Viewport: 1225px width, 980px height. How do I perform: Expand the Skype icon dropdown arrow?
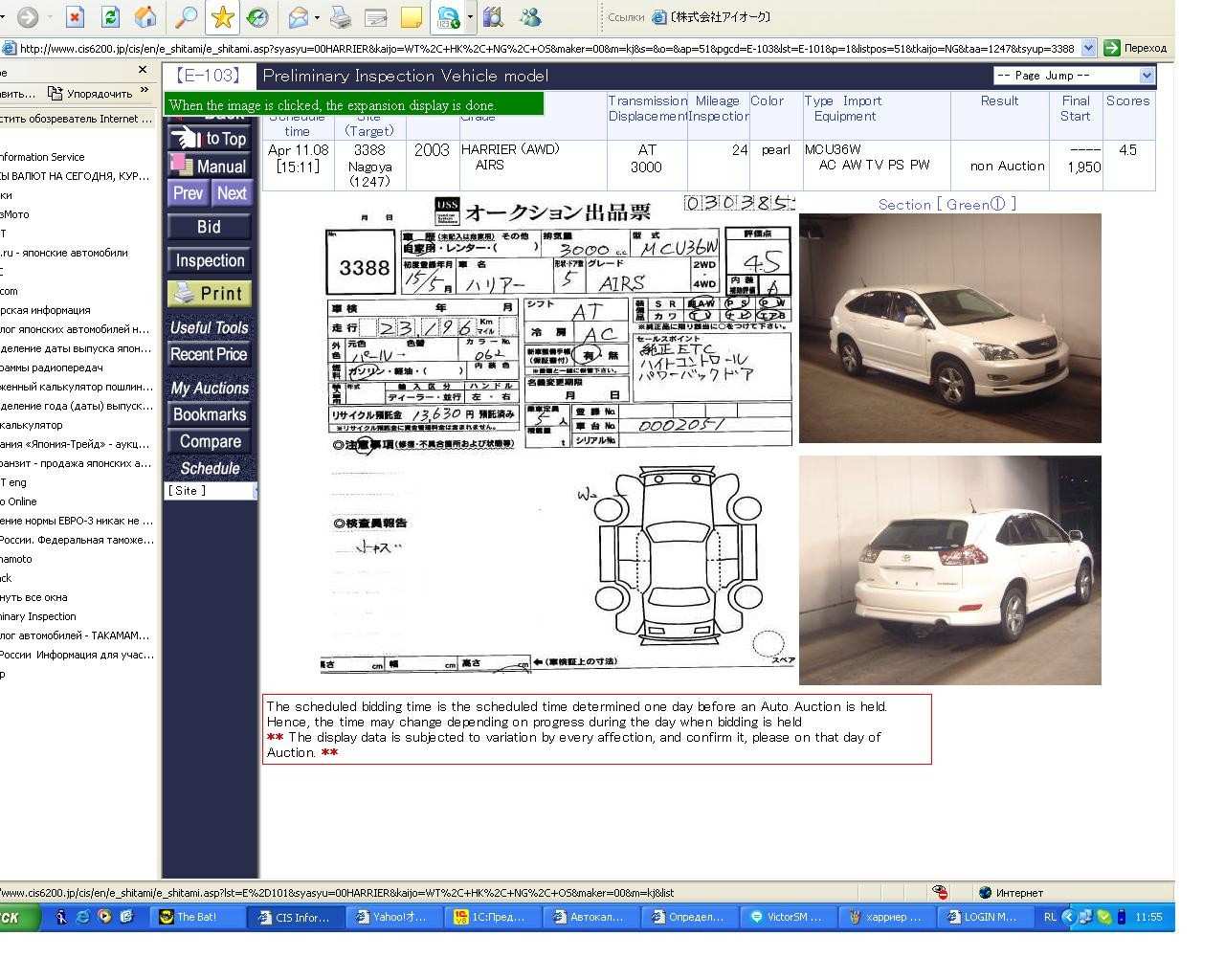click(470, 16)
